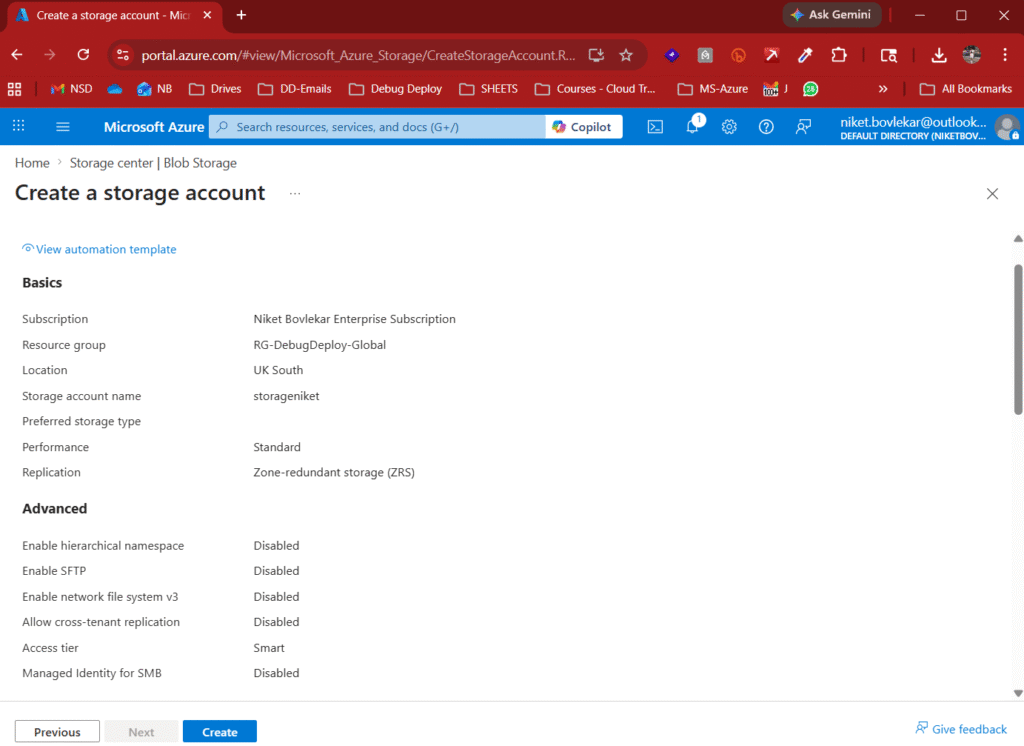The width and height of the screenshot is (1024, 746).
Task: Click the header feedback icon
Action: [x=803, y=127]
